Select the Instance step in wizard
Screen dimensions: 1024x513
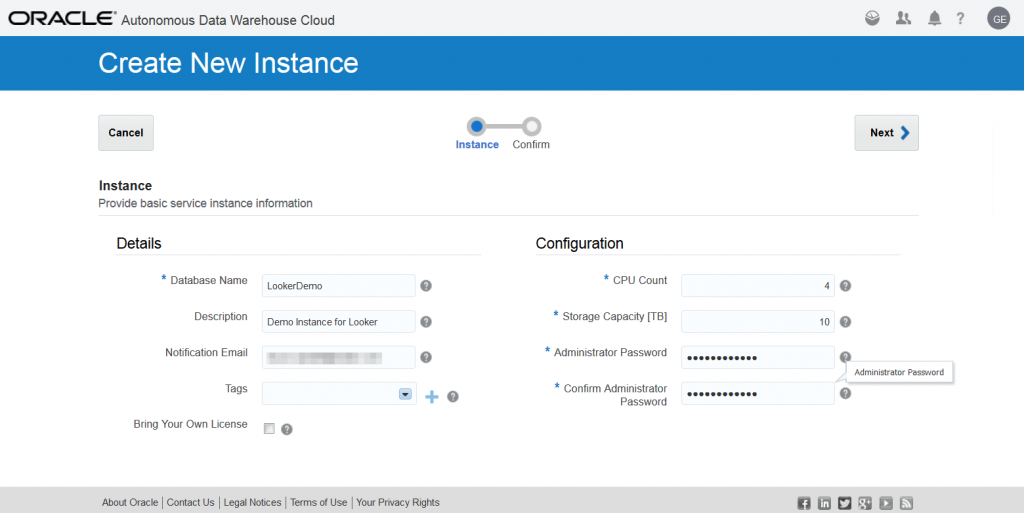tap(476, 126)
